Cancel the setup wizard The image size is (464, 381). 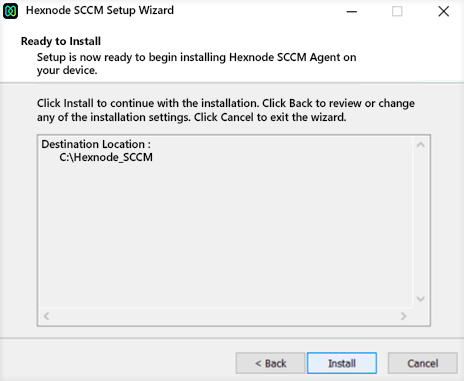click(x=423, y=363)
